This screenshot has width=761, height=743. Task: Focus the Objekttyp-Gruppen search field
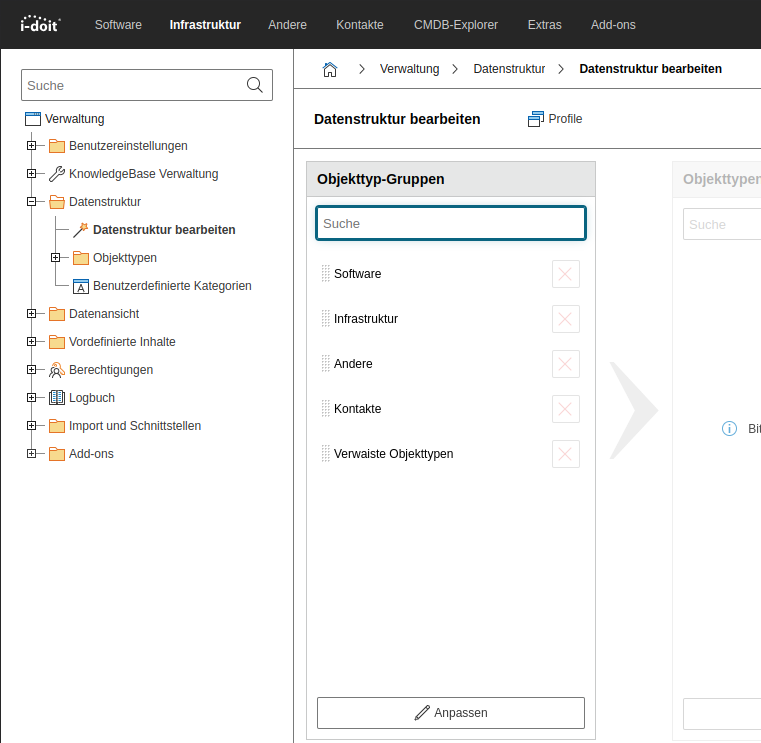pos(450,224)
